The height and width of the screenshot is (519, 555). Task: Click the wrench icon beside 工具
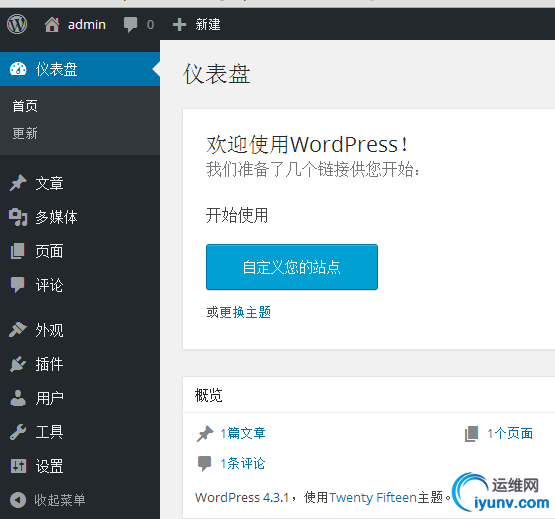point(18,432)
